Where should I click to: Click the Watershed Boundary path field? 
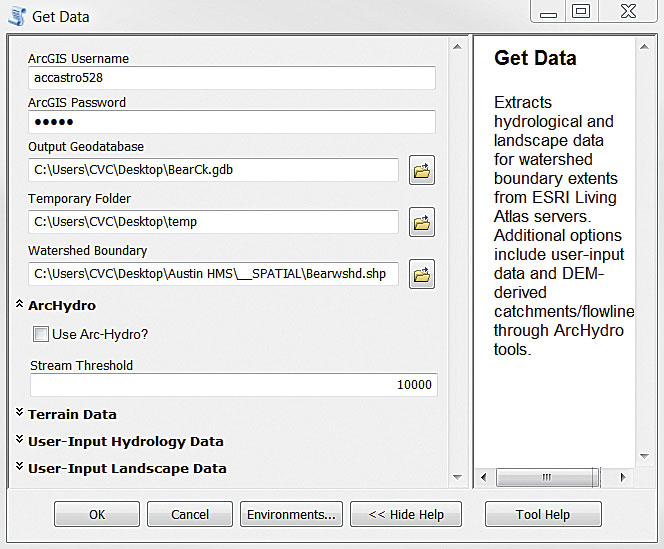click(214, 273)
